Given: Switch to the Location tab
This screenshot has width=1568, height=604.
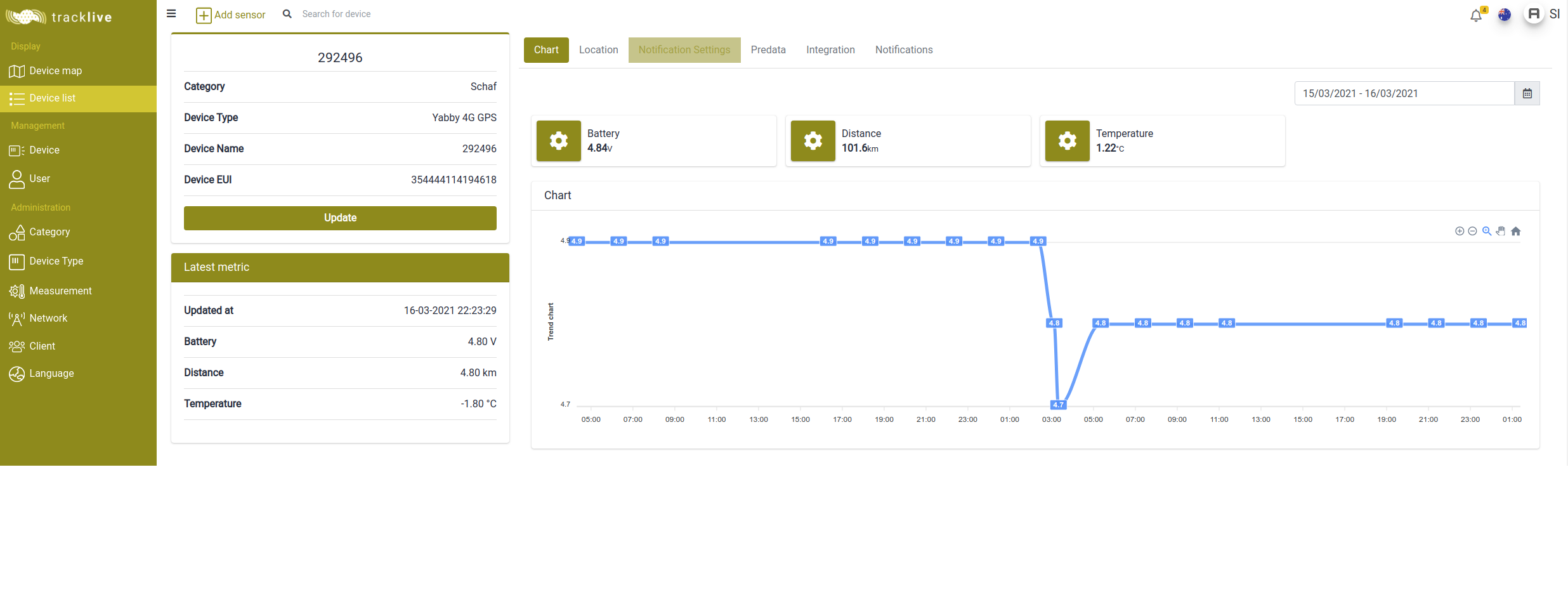Looking at the screenshot, I should pyautogui.click(x=598, y=50).
